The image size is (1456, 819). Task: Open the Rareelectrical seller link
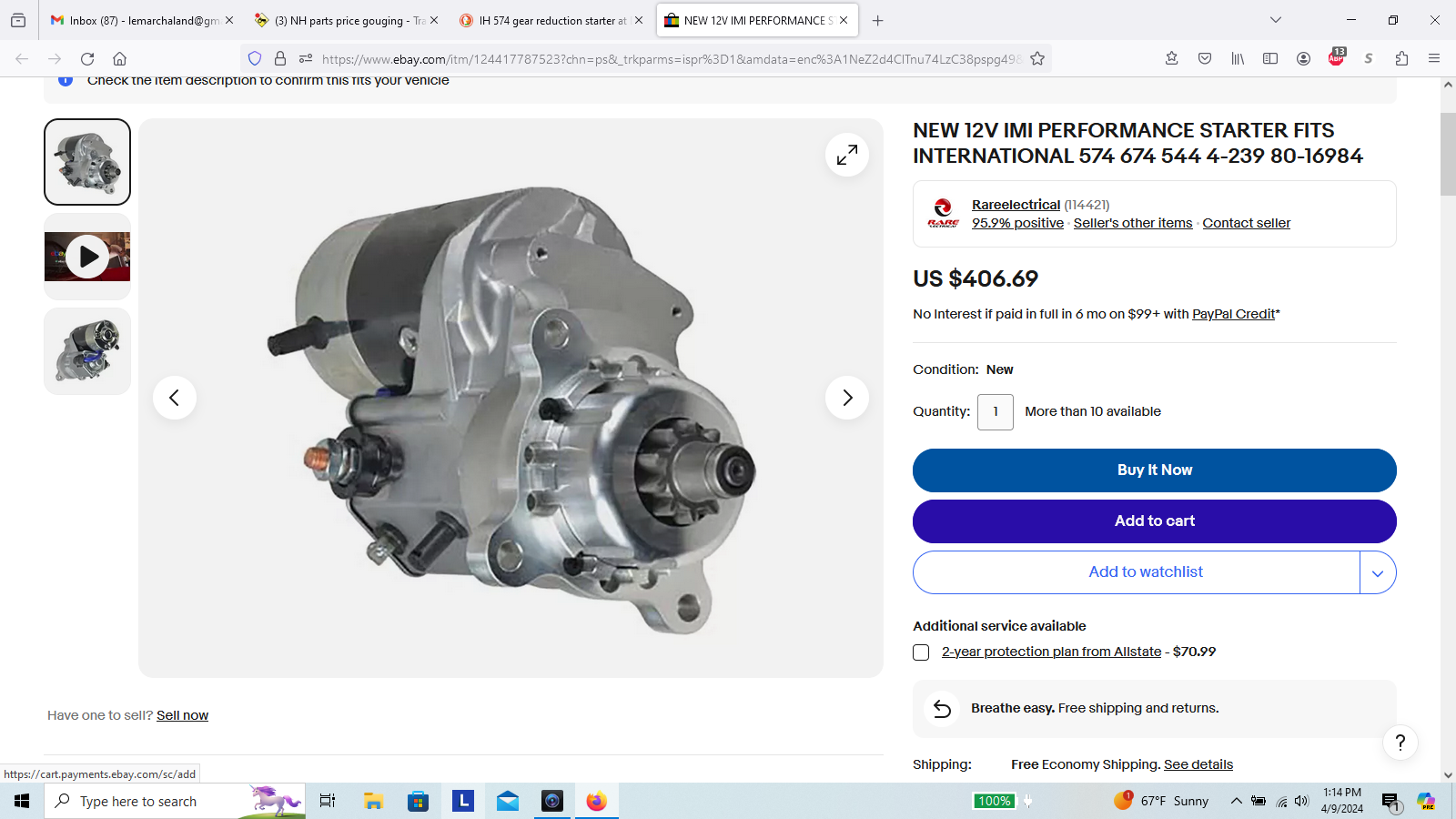pyautogui.click(x=1016, y=205)
